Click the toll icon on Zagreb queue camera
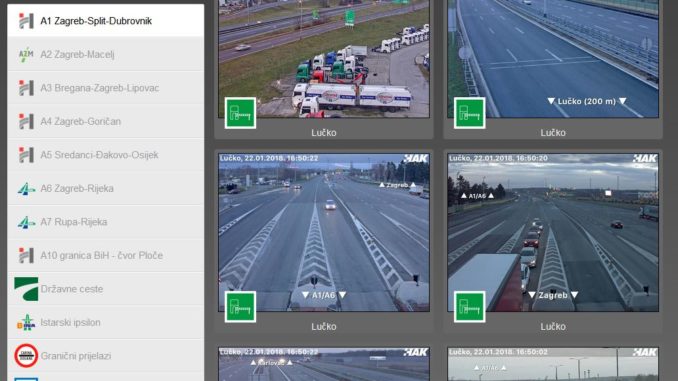The height and width of the screenshot is (381, 678). click(x=470, y=307)
